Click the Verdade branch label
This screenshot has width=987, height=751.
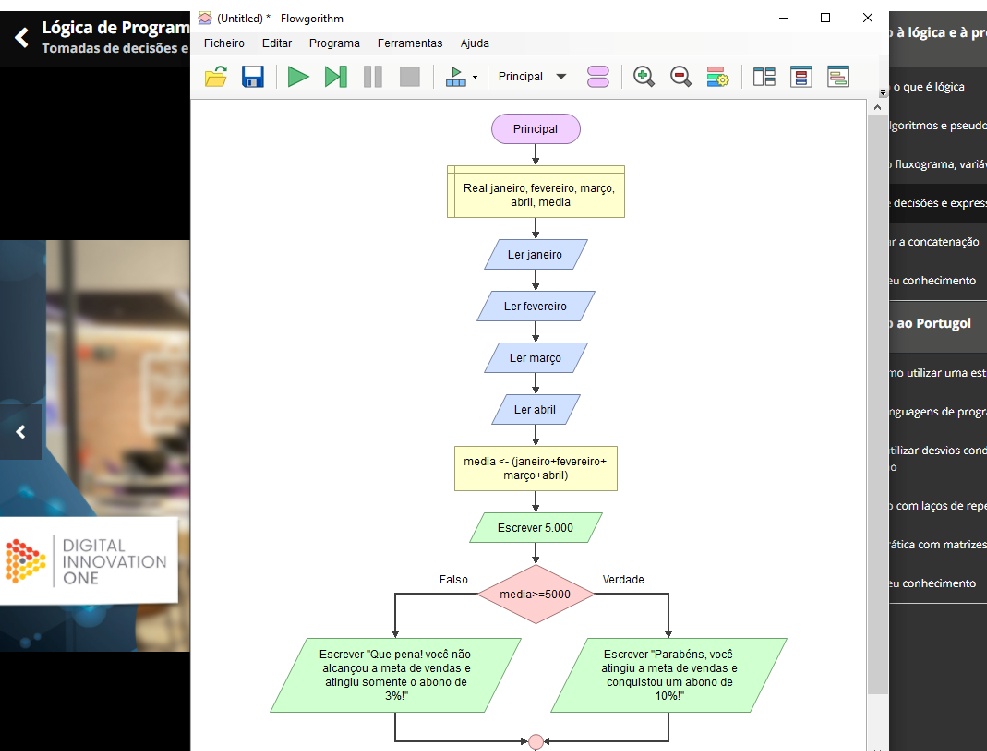[623, 579]
